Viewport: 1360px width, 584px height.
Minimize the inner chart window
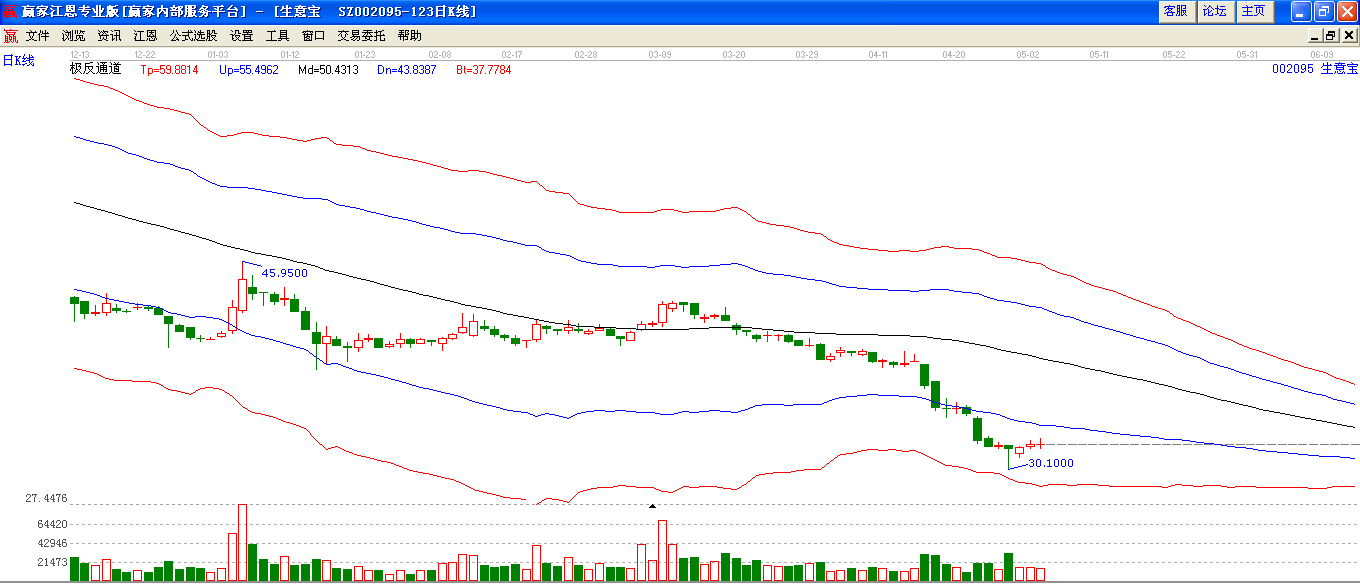[1316, 36]
